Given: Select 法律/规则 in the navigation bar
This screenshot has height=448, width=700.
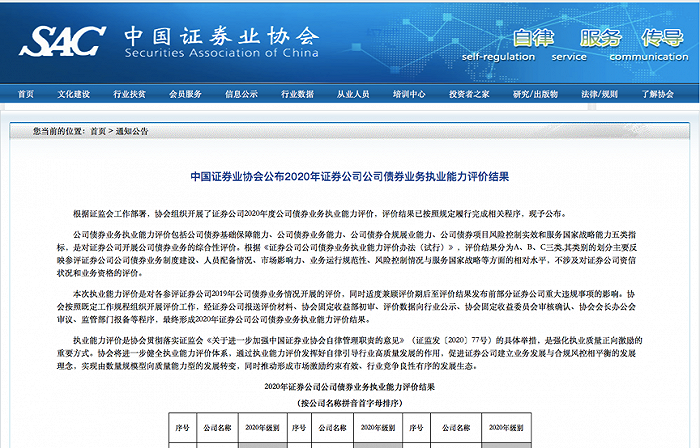Looking at the screenshot, I should pyautogui.click(x=600, y=94).
